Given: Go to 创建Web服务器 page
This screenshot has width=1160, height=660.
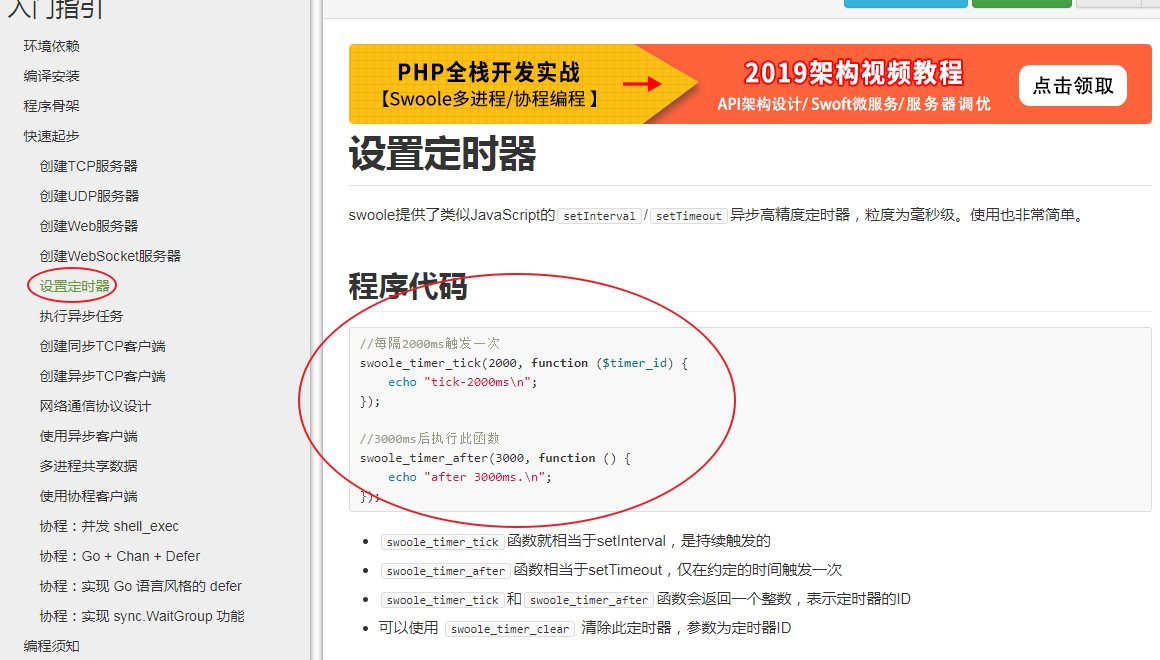Looking at the screenshot, I should (x=88, y=226).
